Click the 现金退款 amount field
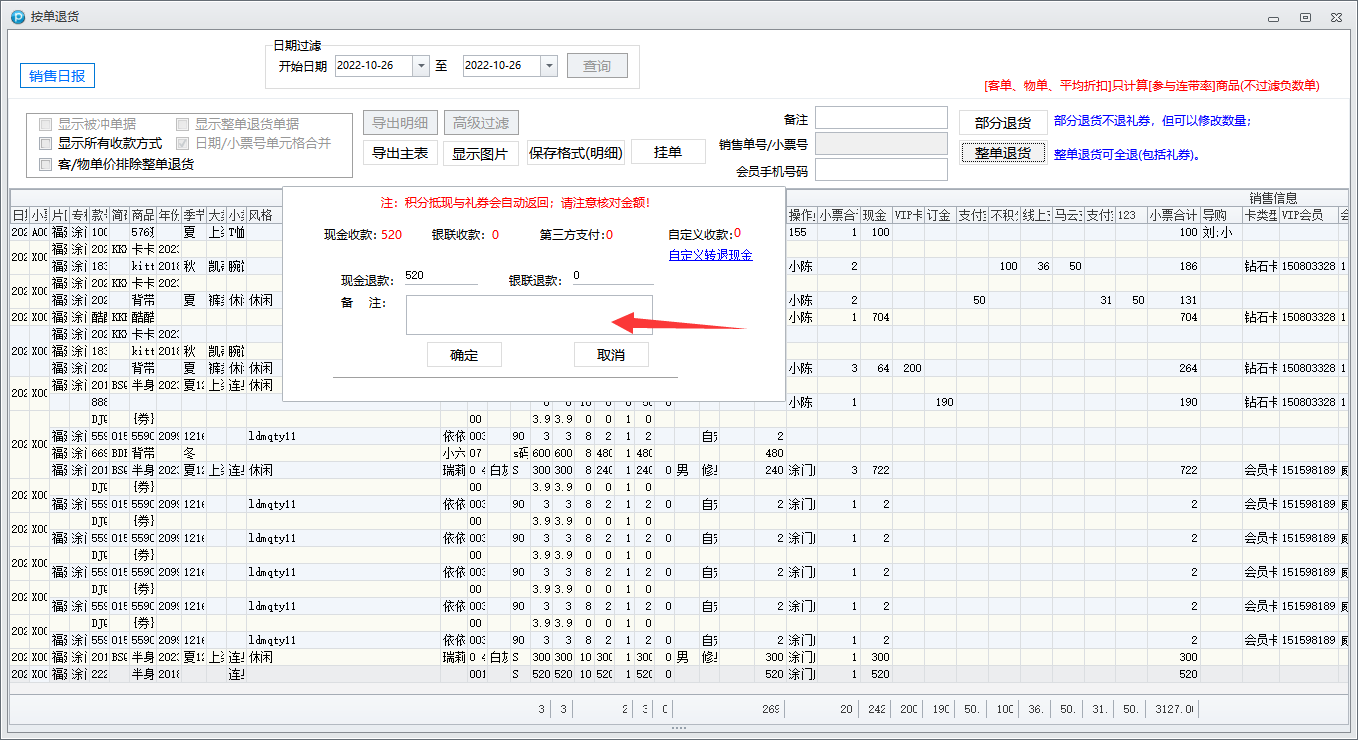 click(440, 276)
